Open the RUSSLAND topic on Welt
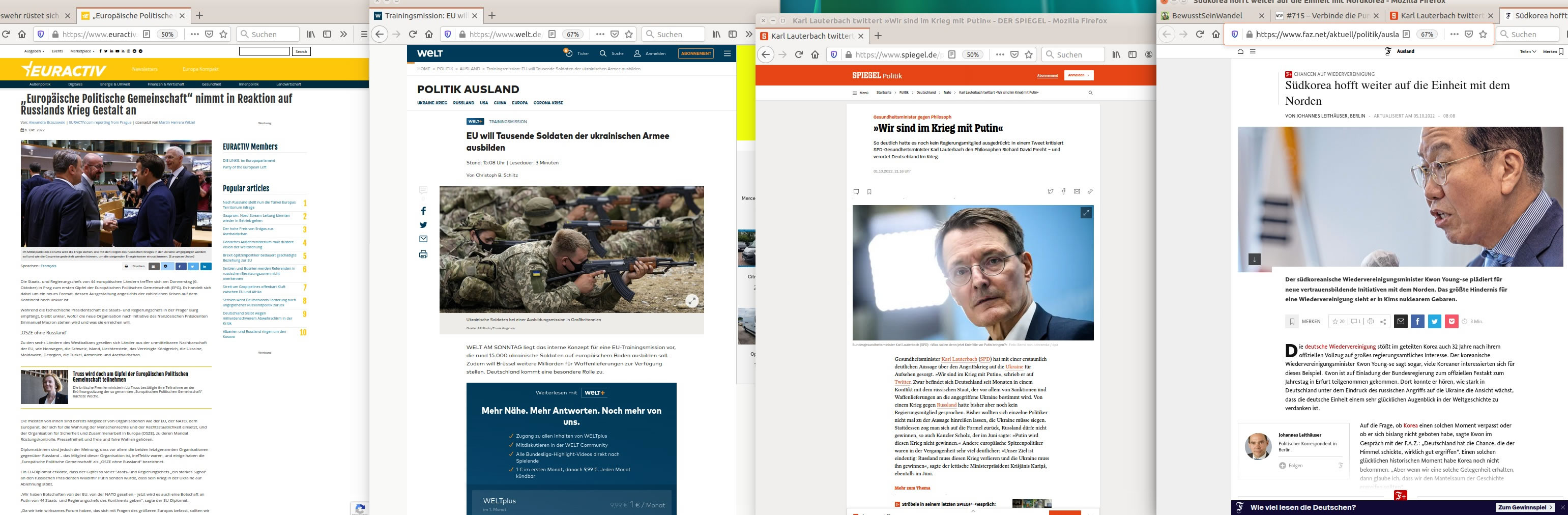1568x515 pixels. click(463, 103)
